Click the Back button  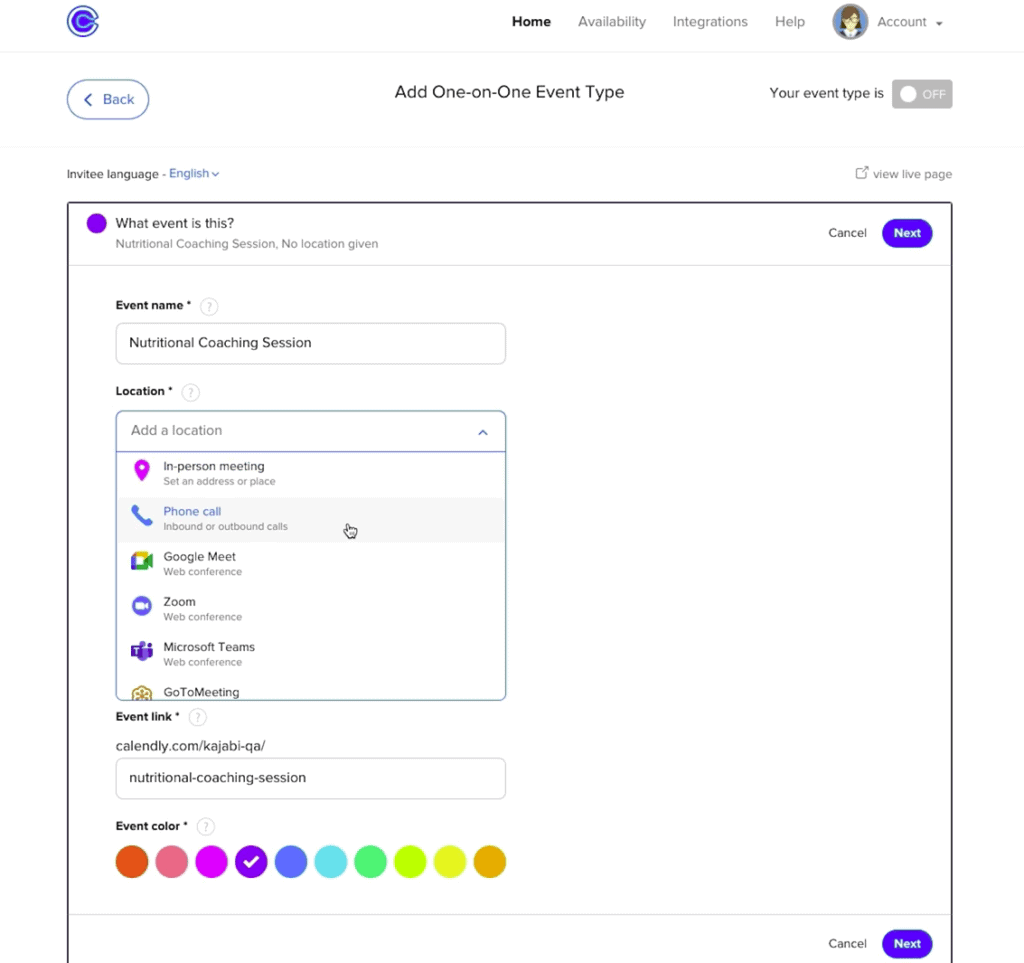click(108, 99)
